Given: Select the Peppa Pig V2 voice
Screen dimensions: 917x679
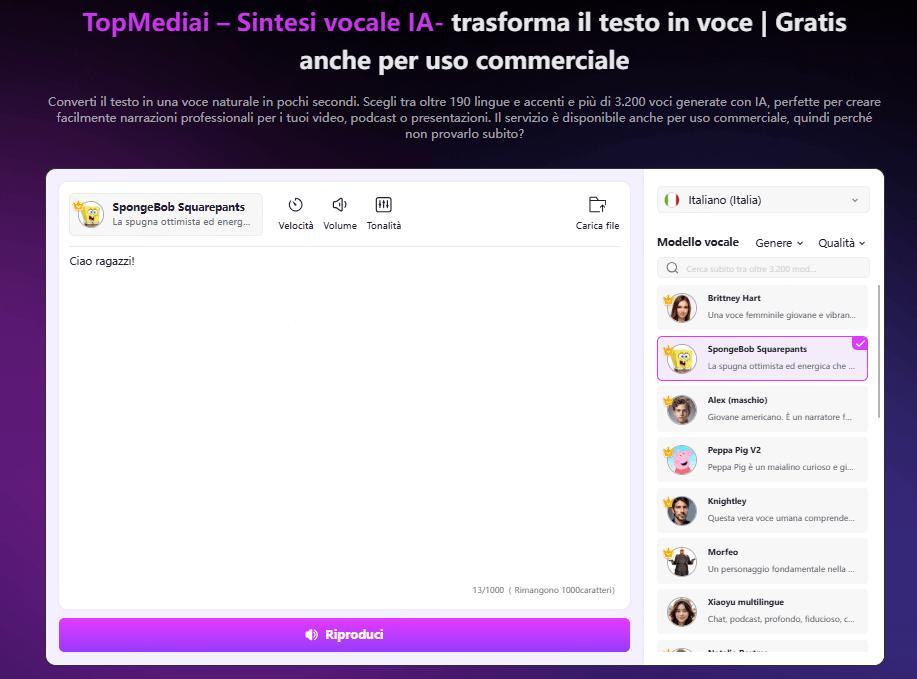Looking at the screenshot, I should (x=762, y=459).
